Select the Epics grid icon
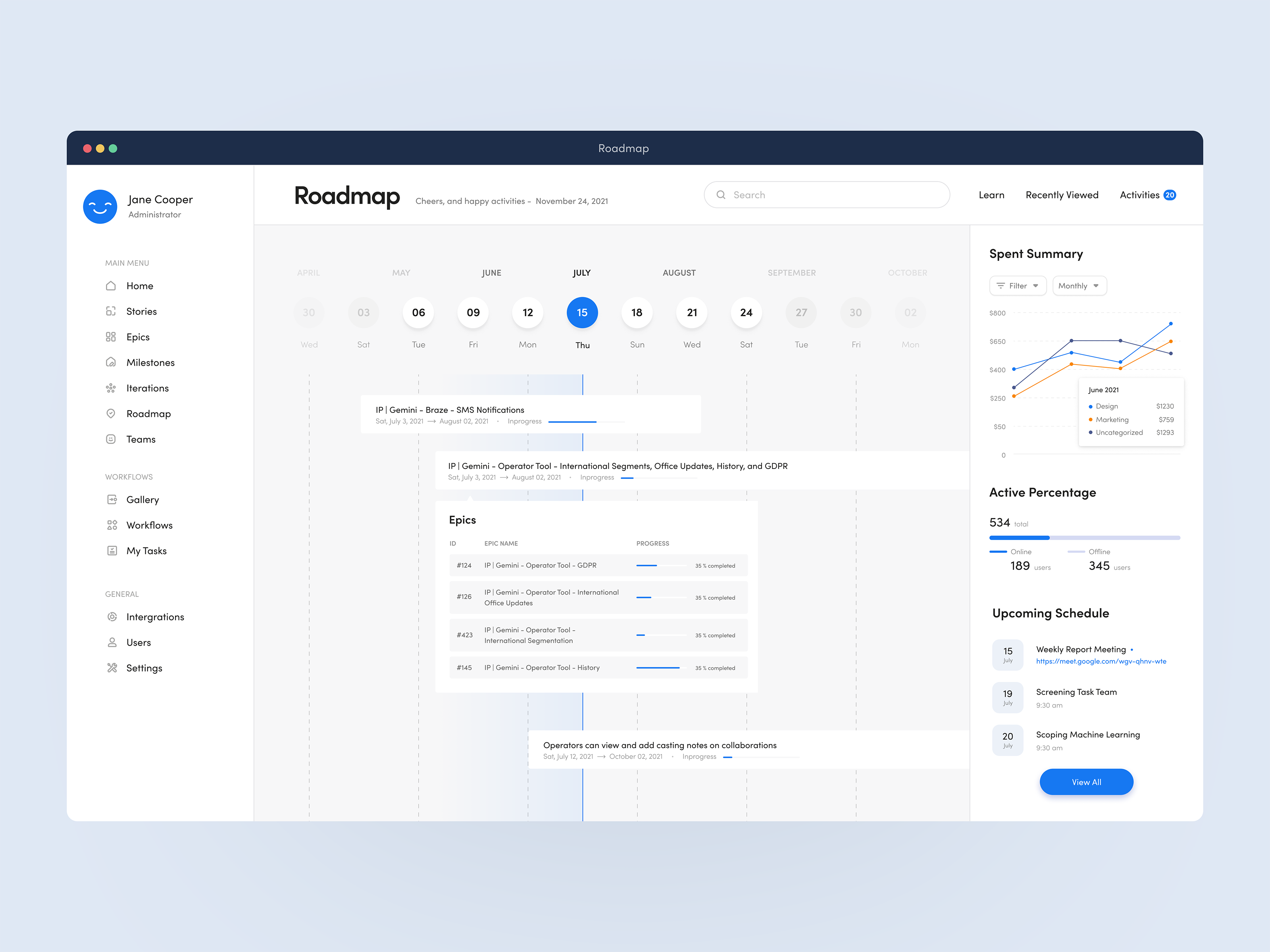The image size is (1270, 952). 111,337
